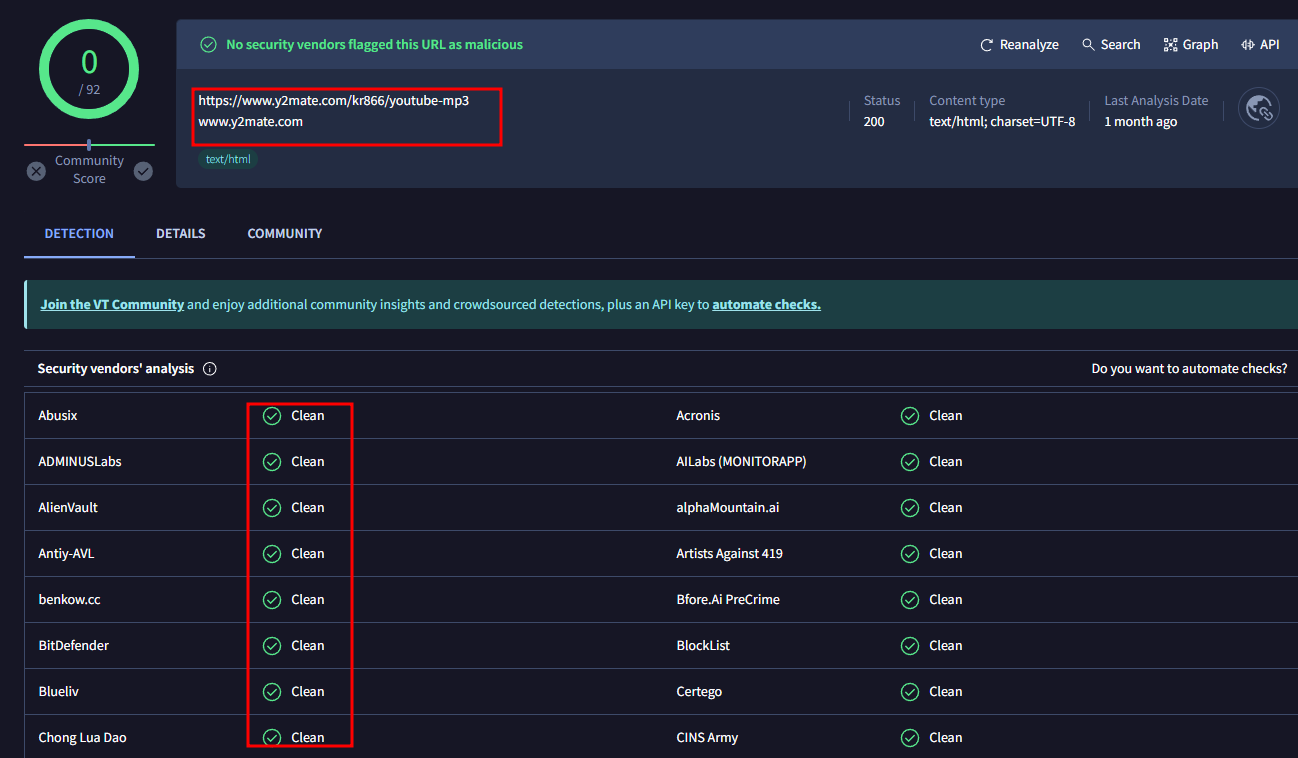
Task: Click the Clean check icon for ADMINUSLabs
Action: [x=272, y=462]
